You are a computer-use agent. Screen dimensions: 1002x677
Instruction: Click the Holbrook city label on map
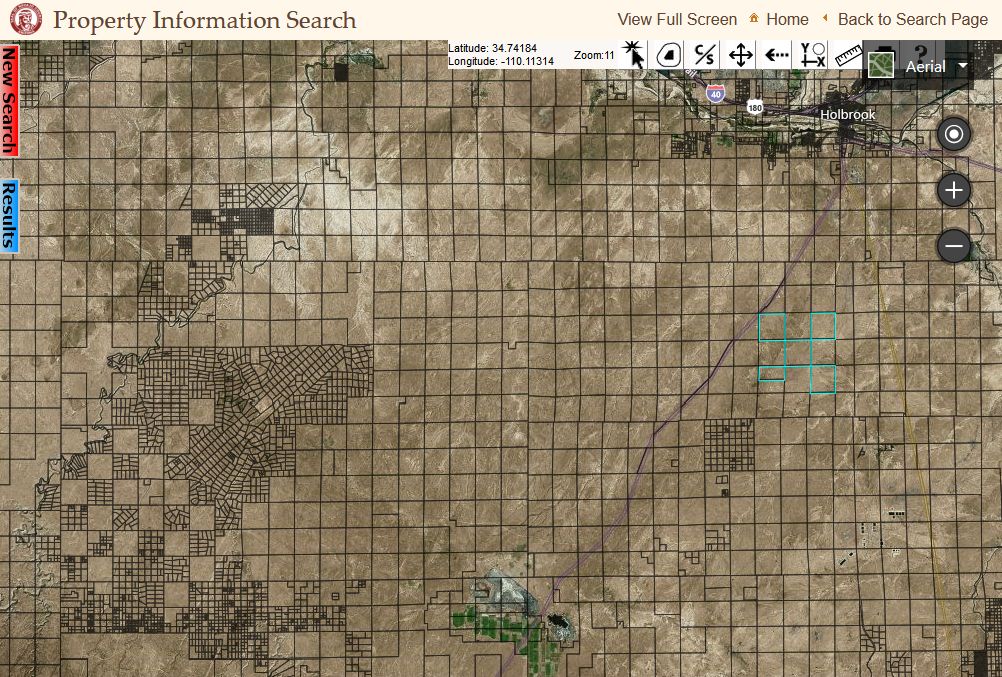[847, 114]
